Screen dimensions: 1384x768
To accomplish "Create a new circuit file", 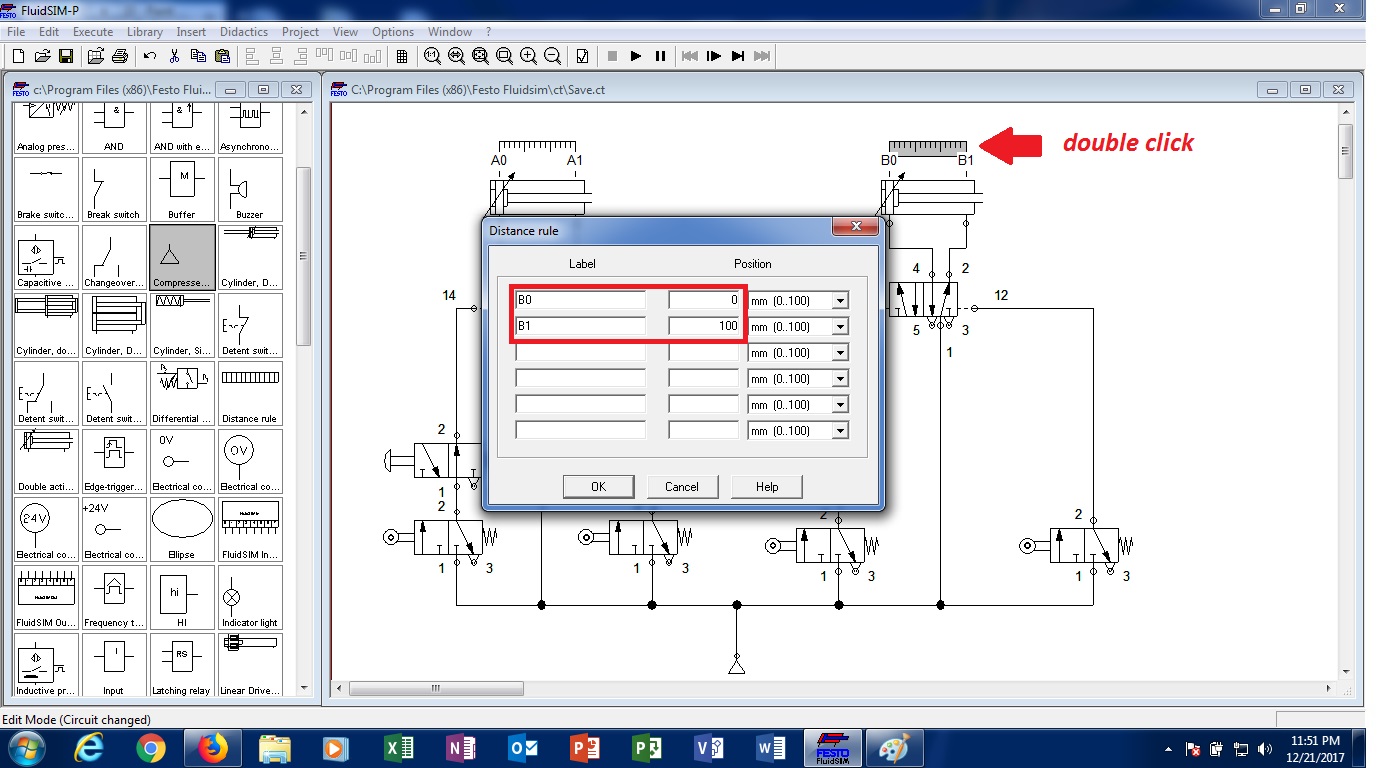I will tap(18, 56).
